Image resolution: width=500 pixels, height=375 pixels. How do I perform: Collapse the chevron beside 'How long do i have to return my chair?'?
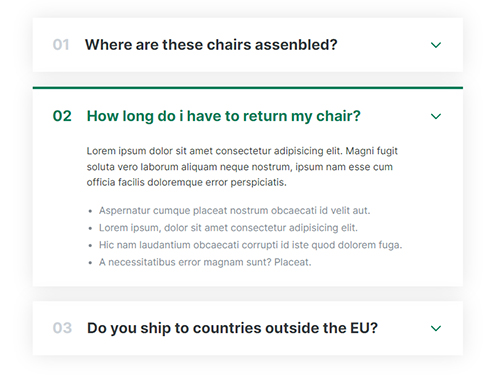(x=436, y=116)
